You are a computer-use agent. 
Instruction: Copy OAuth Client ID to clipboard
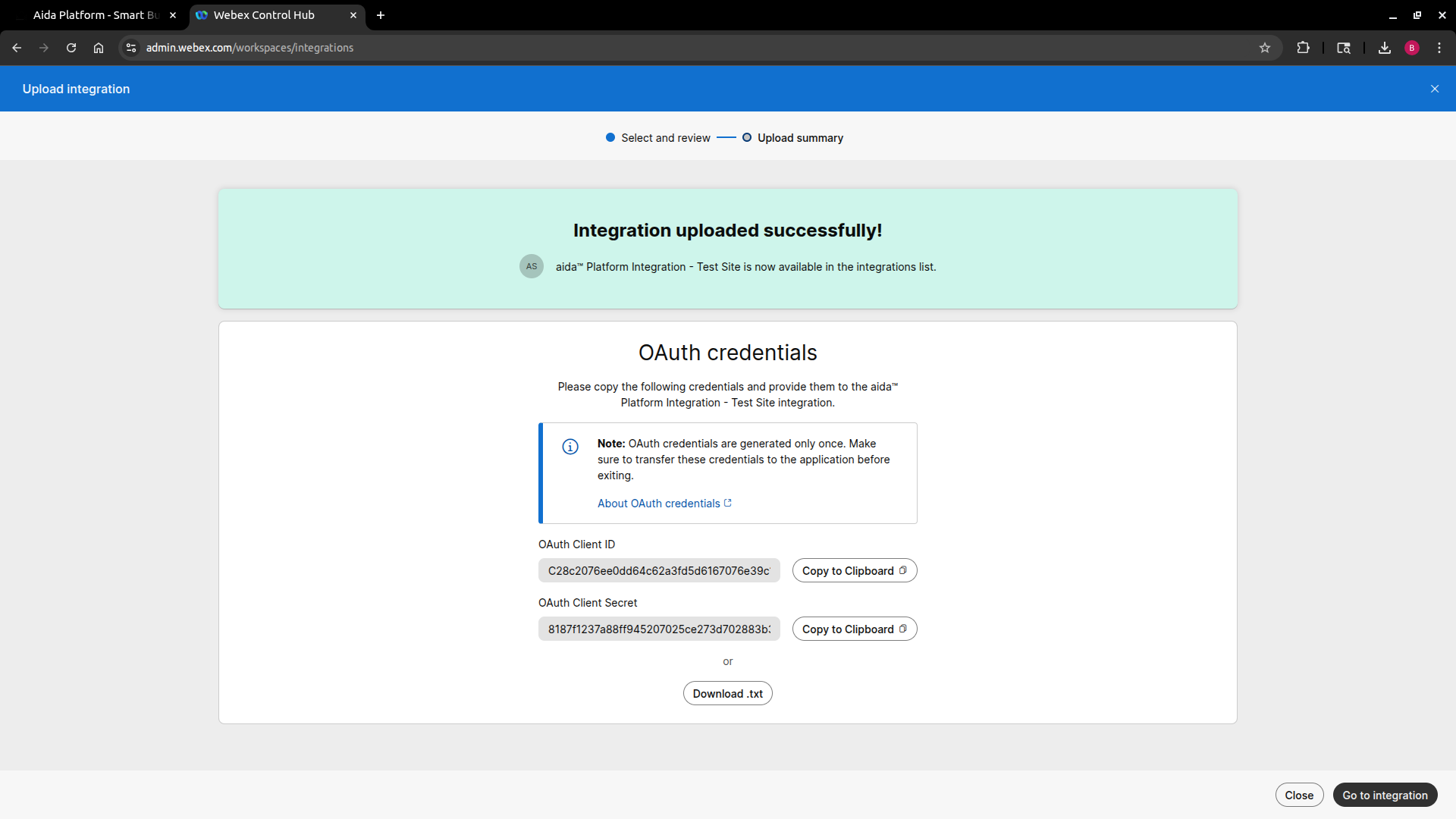click(854, 571)
